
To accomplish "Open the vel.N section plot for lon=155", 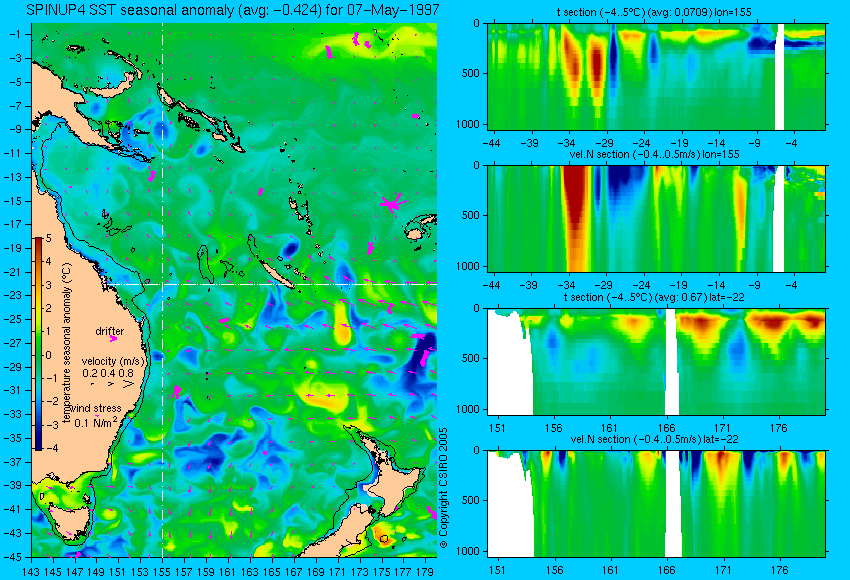I will (656, 218).
